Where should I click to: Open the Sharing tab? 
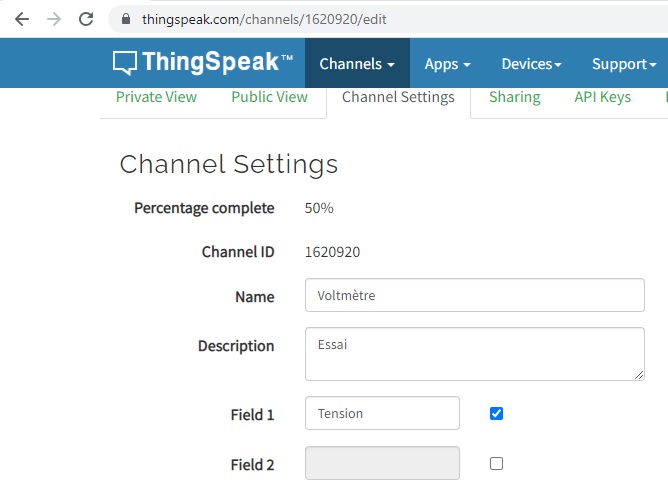pos(514,97)
